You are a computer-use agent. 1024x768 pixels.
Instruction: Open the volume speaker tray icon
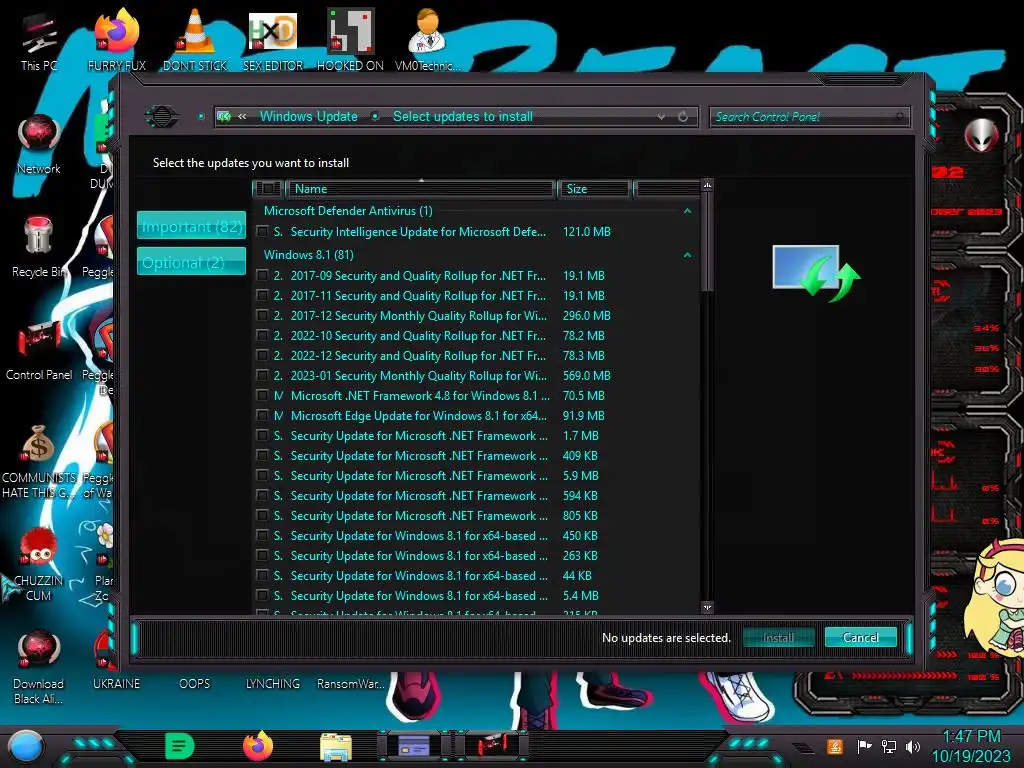pyautogui.click(x=913, y=746)
